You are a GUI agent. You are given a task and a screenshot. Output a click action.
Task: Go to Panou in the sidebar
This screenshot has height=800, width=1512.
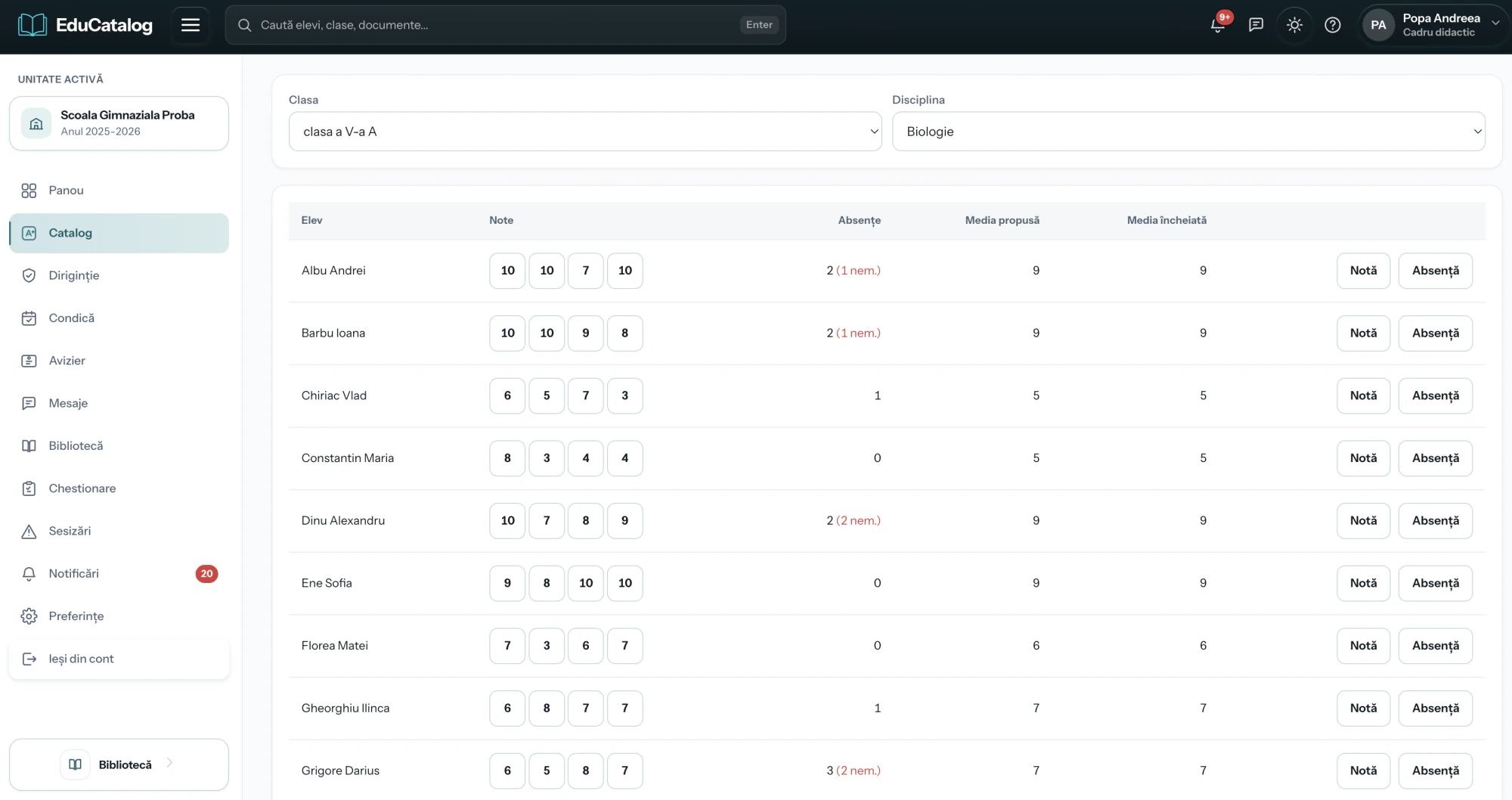tap(119, 191)
